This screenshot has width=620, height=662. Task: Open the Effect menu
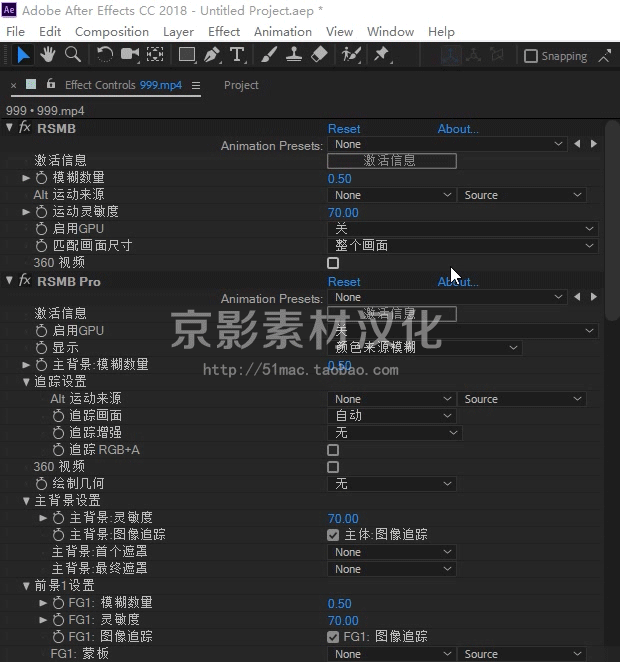coord(224,32)
